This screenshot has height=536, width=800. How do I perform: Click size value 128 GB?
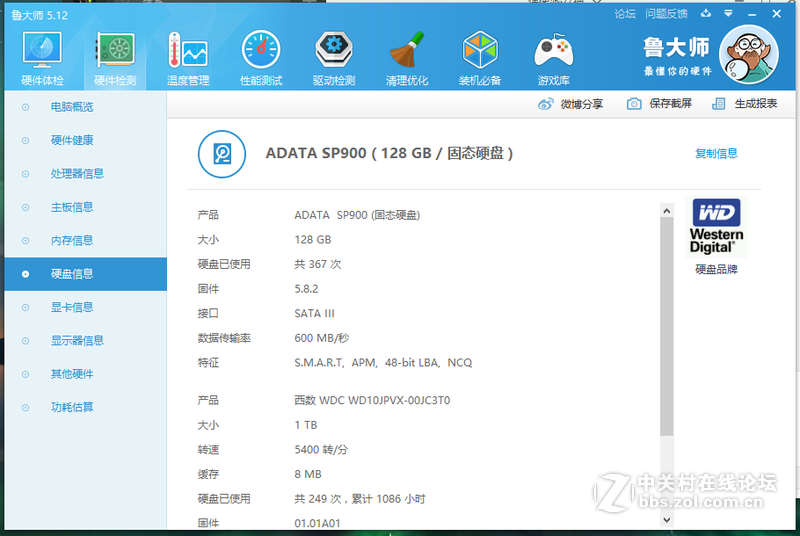click(x=313, y=240)
